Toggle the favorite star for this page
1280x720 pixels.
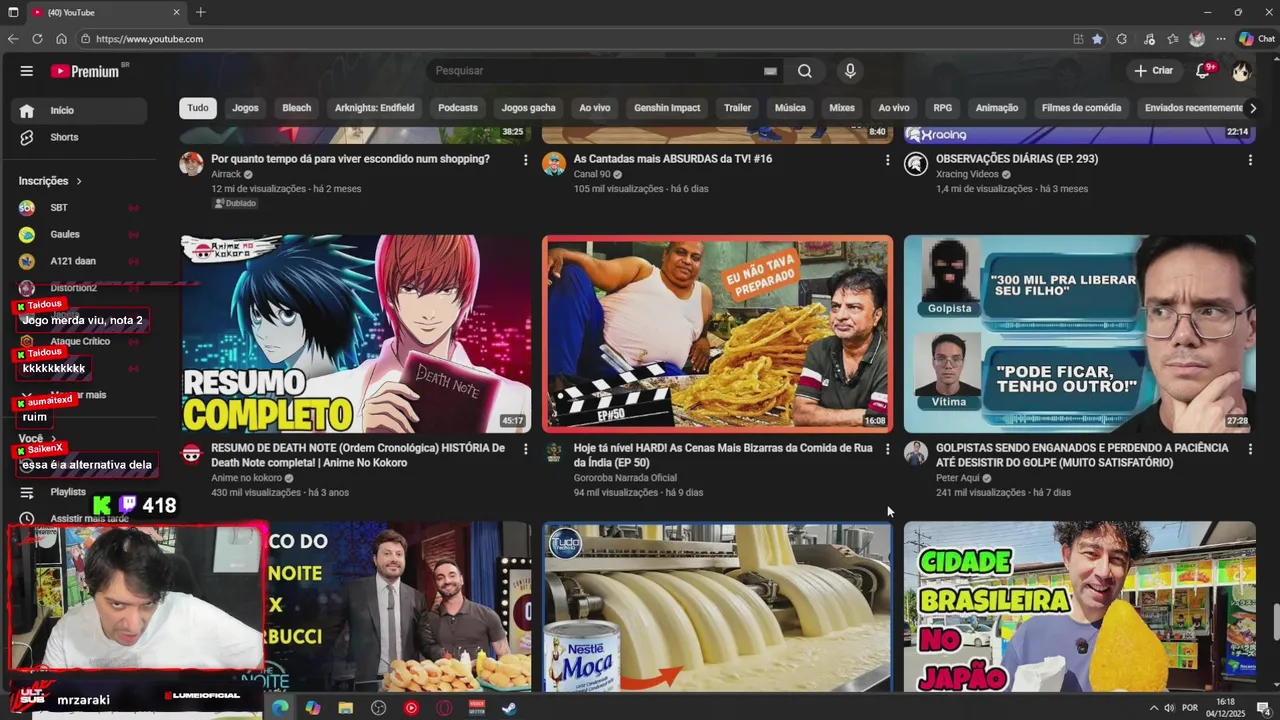[1097, 39]
